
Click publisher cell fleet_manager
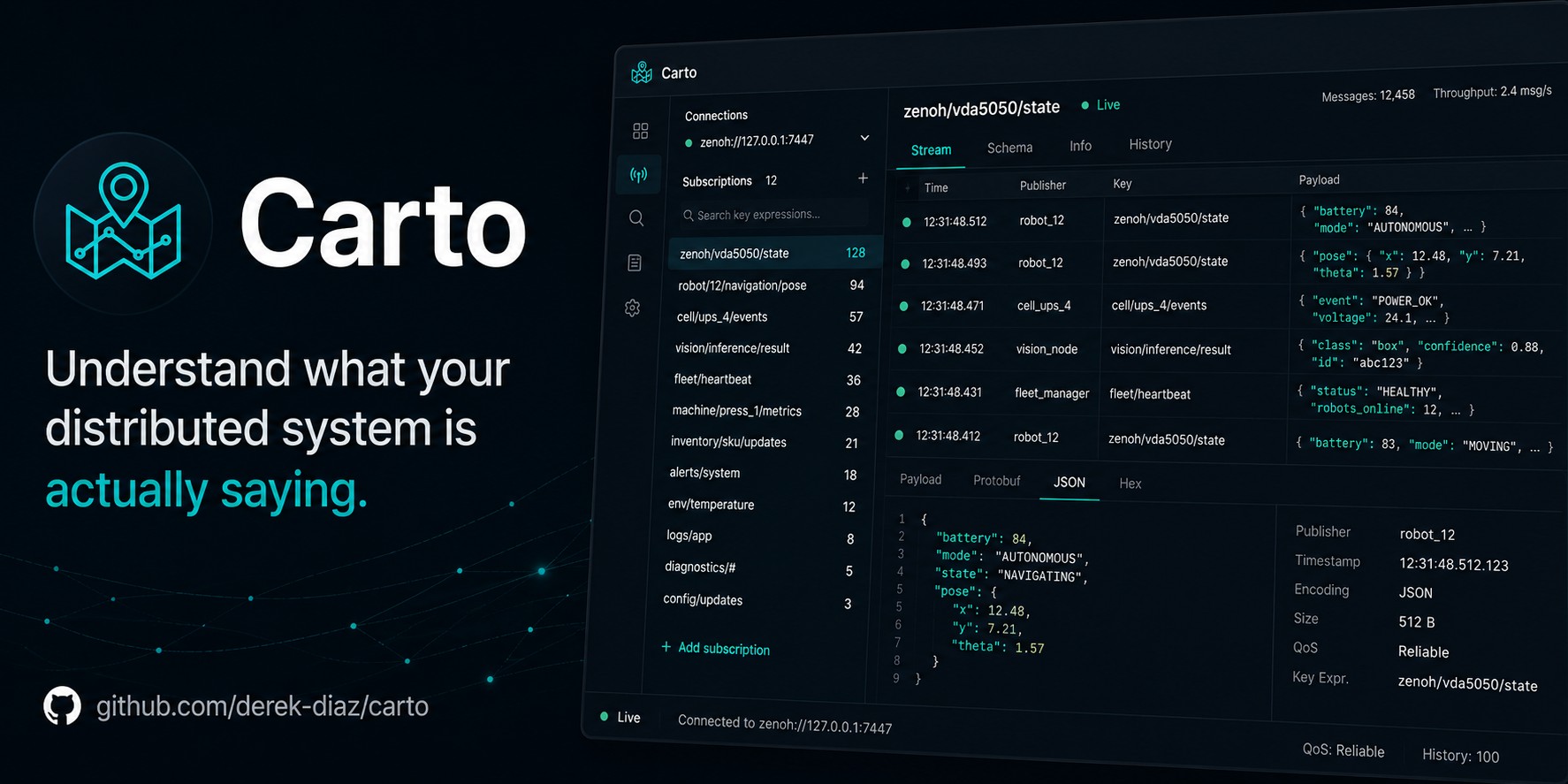pos(1052,393)
